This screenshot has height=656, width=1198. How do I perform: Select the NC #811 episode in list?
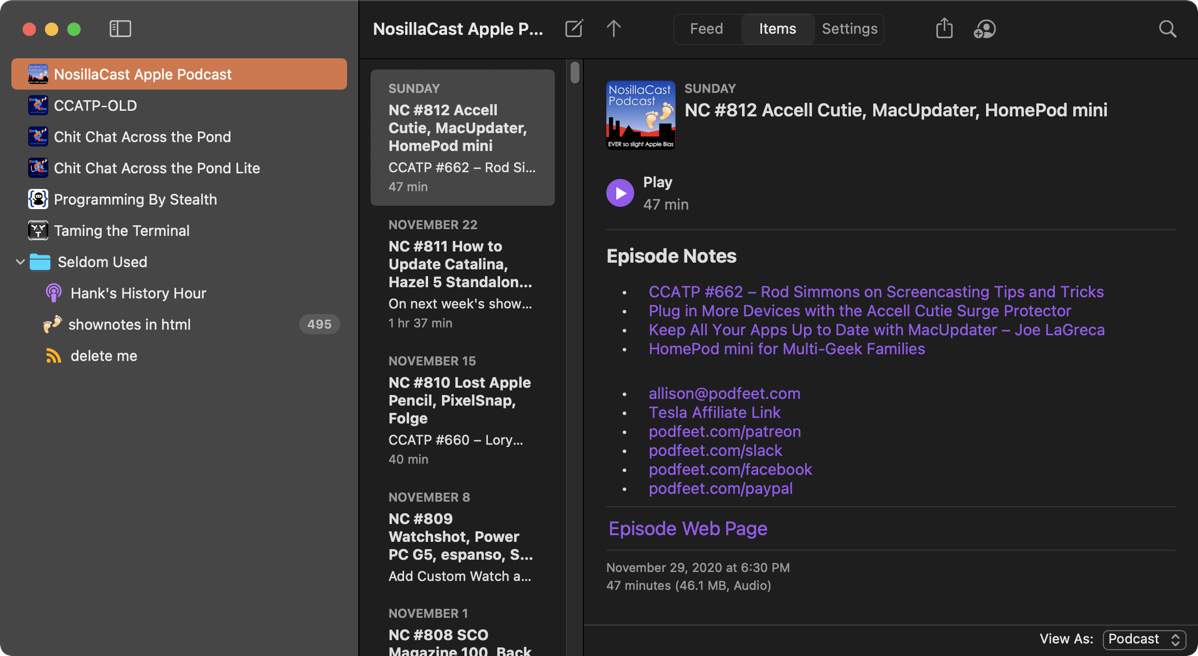click(462, 273)
